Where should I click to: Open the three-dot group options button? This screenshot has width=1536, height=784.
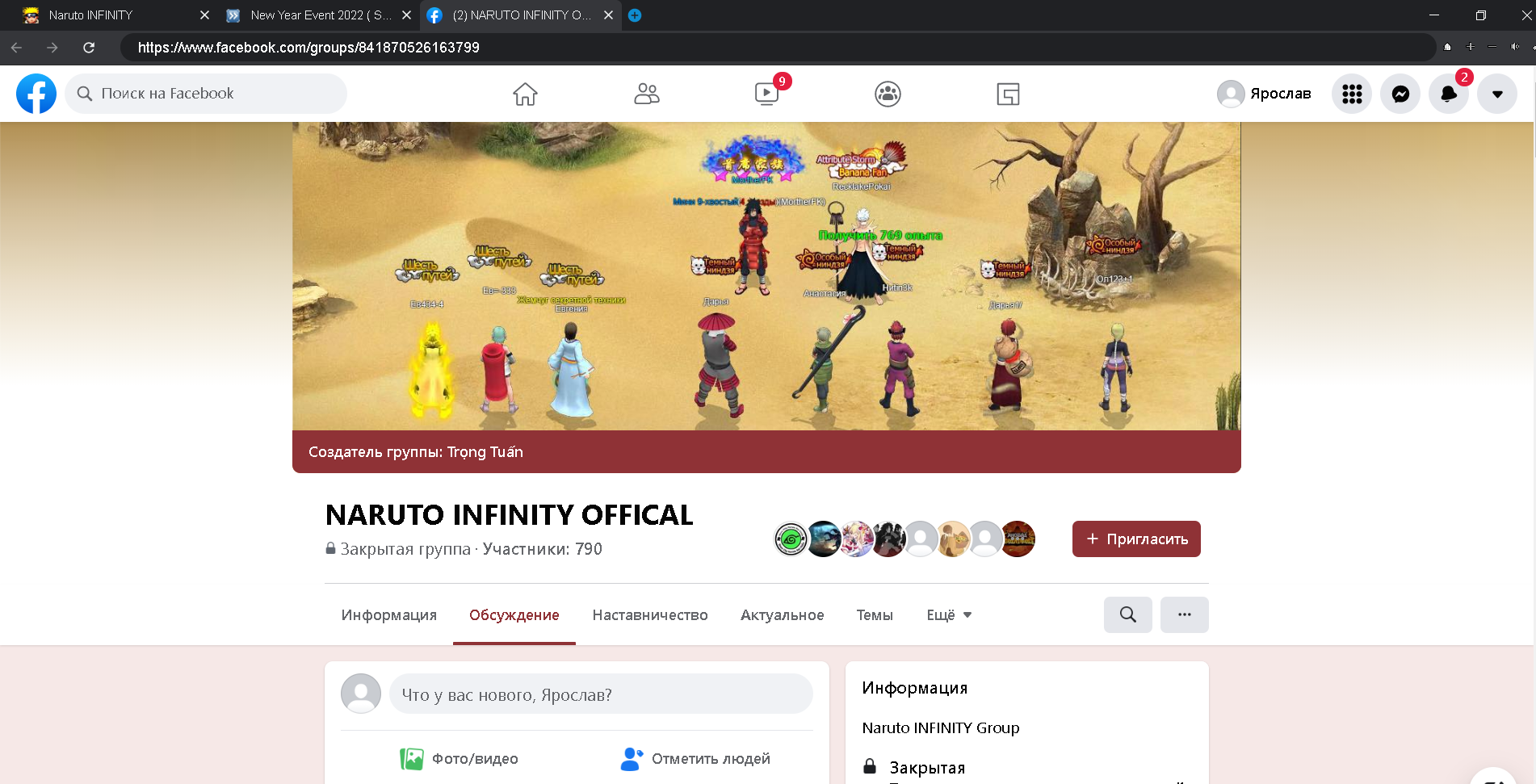coord(1185,615)
